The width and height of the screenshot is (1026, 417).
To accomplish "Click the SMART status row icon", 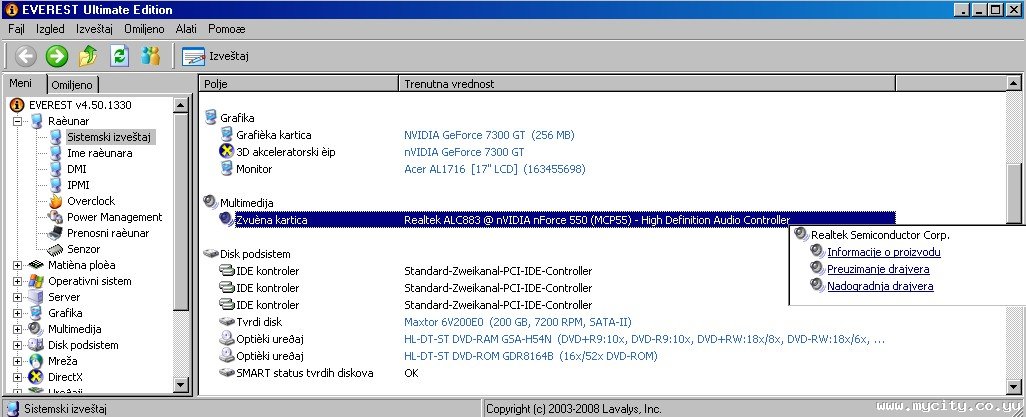I will click(226, 373).
